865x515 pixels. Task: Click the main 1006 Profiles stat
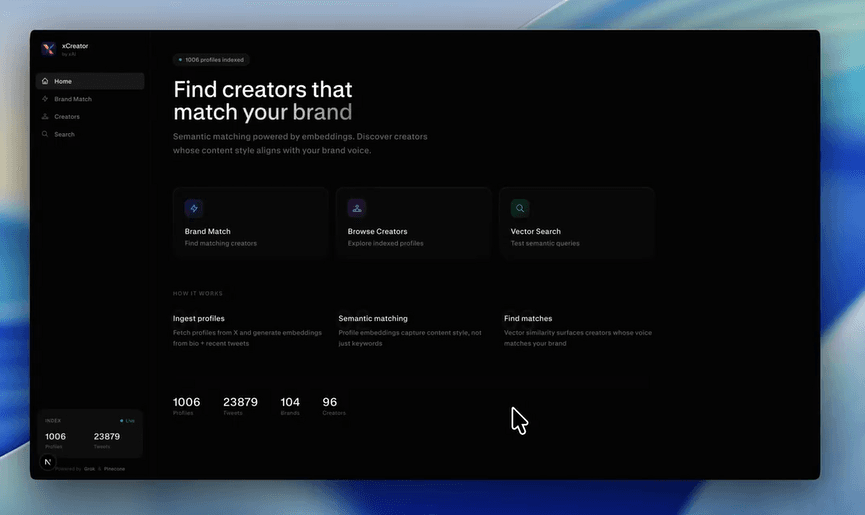tap(186, 406)
